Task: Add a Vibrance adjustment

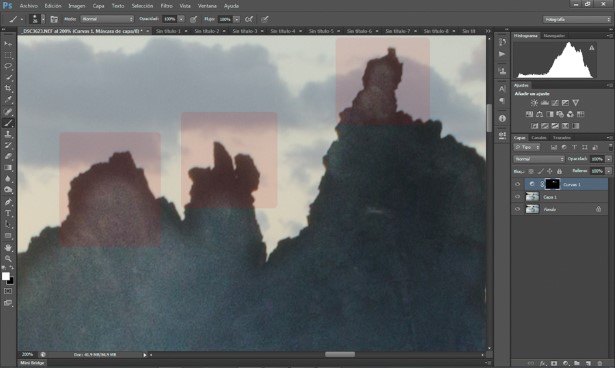Action: [575, 103]
